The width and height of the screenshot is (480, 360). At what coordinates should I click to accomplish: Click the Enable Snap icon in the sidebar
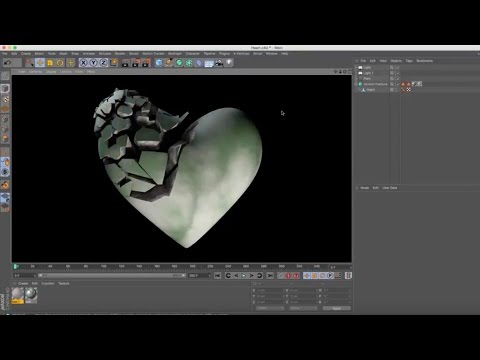pyautogui.click(x=5, y=185)
